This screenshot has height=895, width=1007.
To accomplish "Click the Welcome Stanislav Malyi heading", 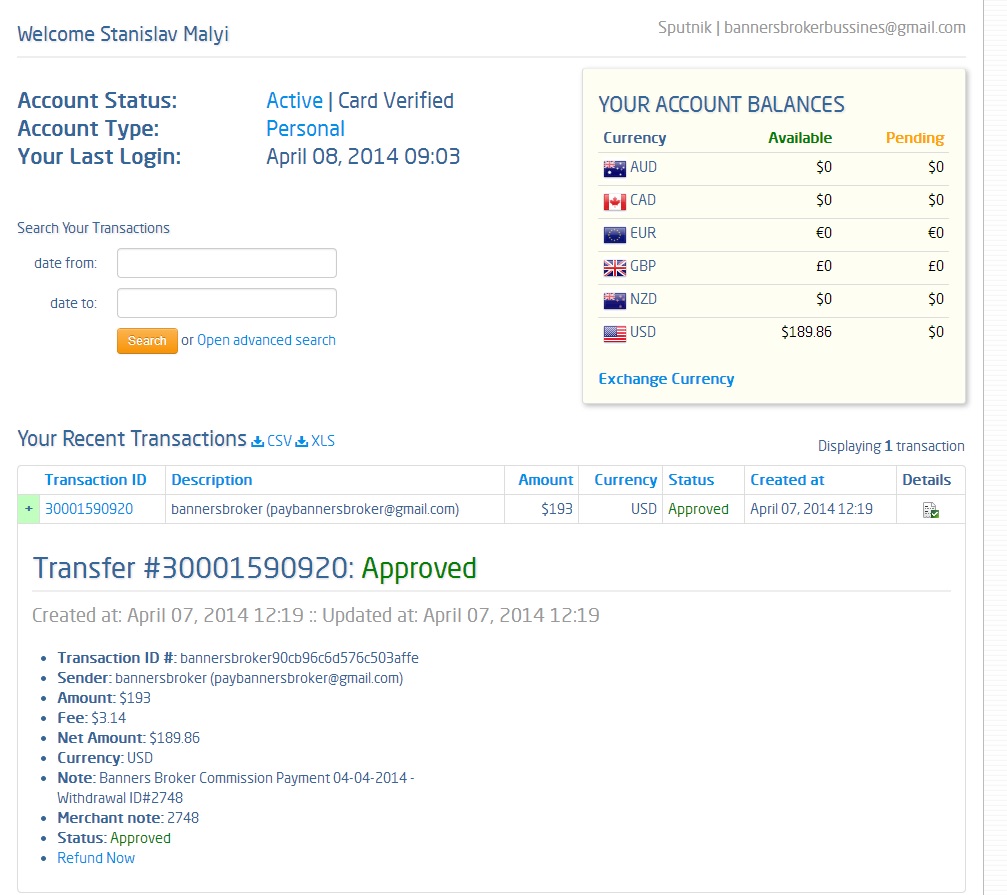I will (123, 34).
